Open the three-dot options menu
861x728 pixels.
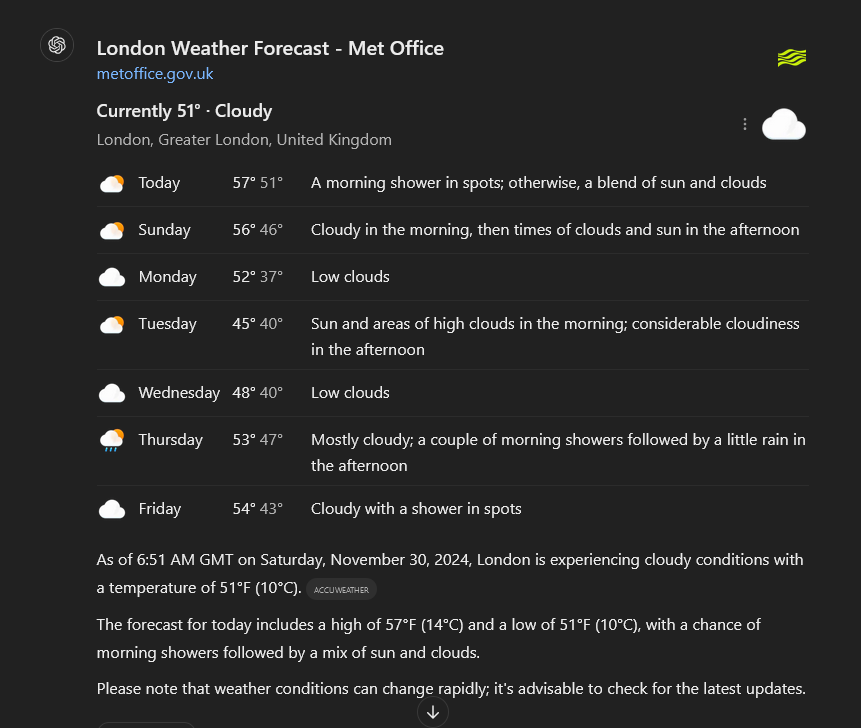[745, 125]
